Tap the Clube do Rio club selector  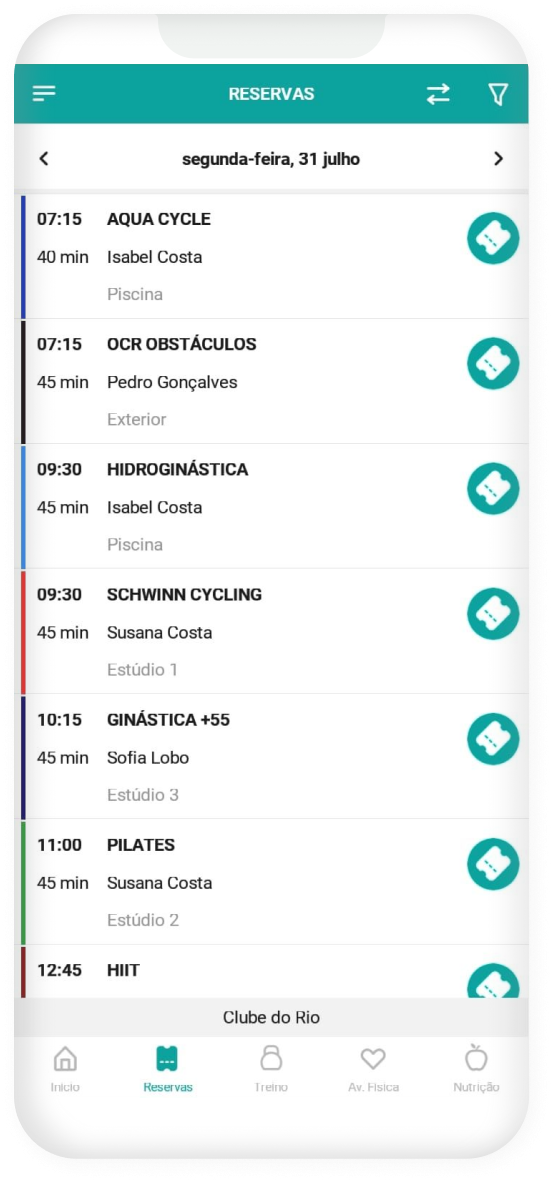[271, 1018]
